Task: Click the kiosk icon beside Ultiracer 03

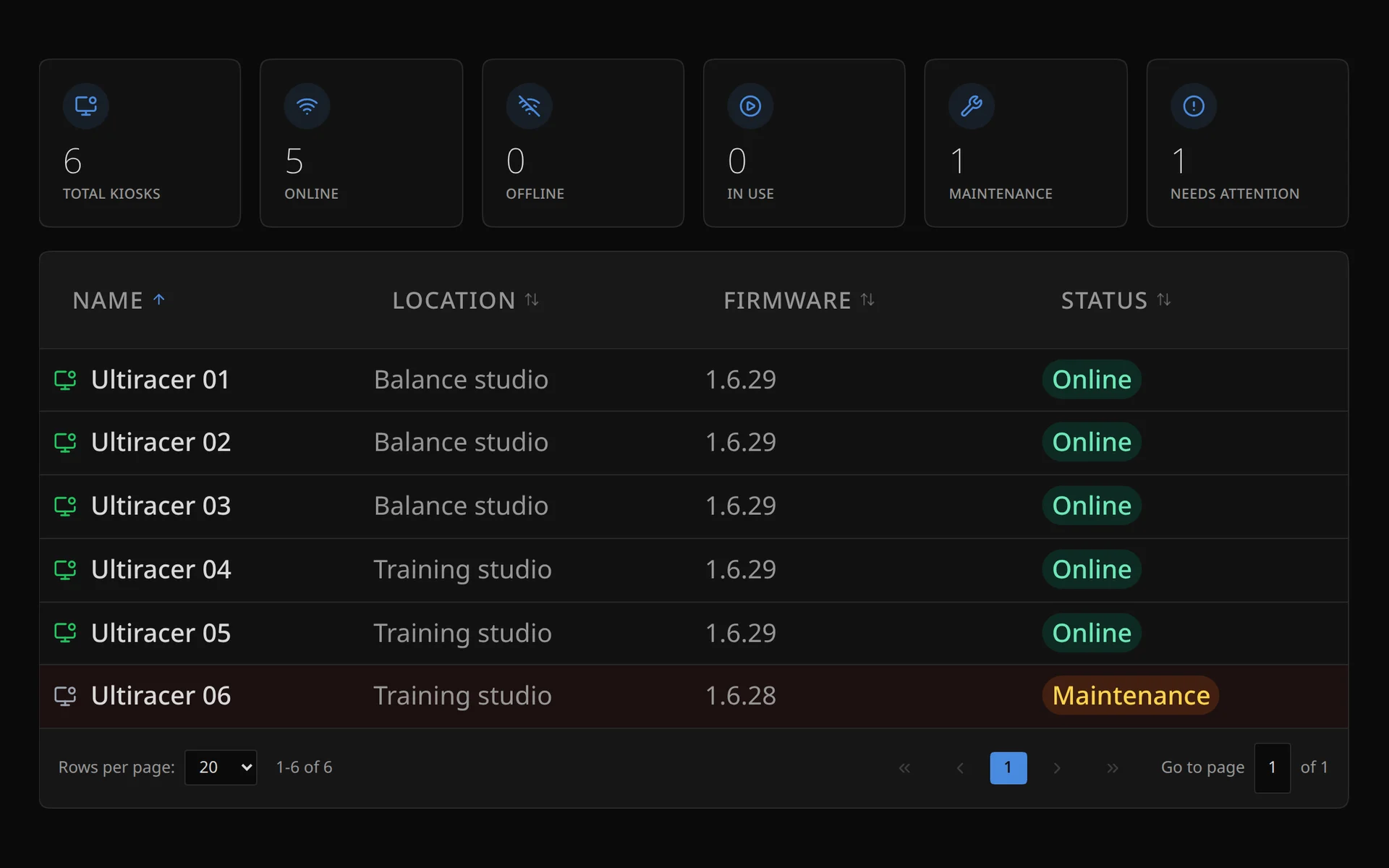Action: tap(65, 506)
